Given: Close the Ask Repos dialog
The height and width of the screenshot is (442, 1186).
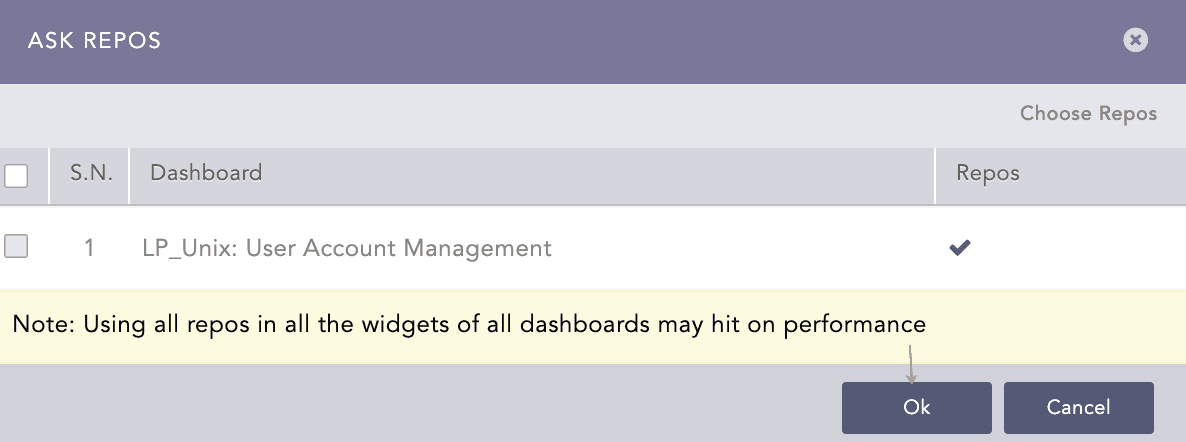Looking at the screenshot, I should pyautogui.click(x=1134, y=40).
